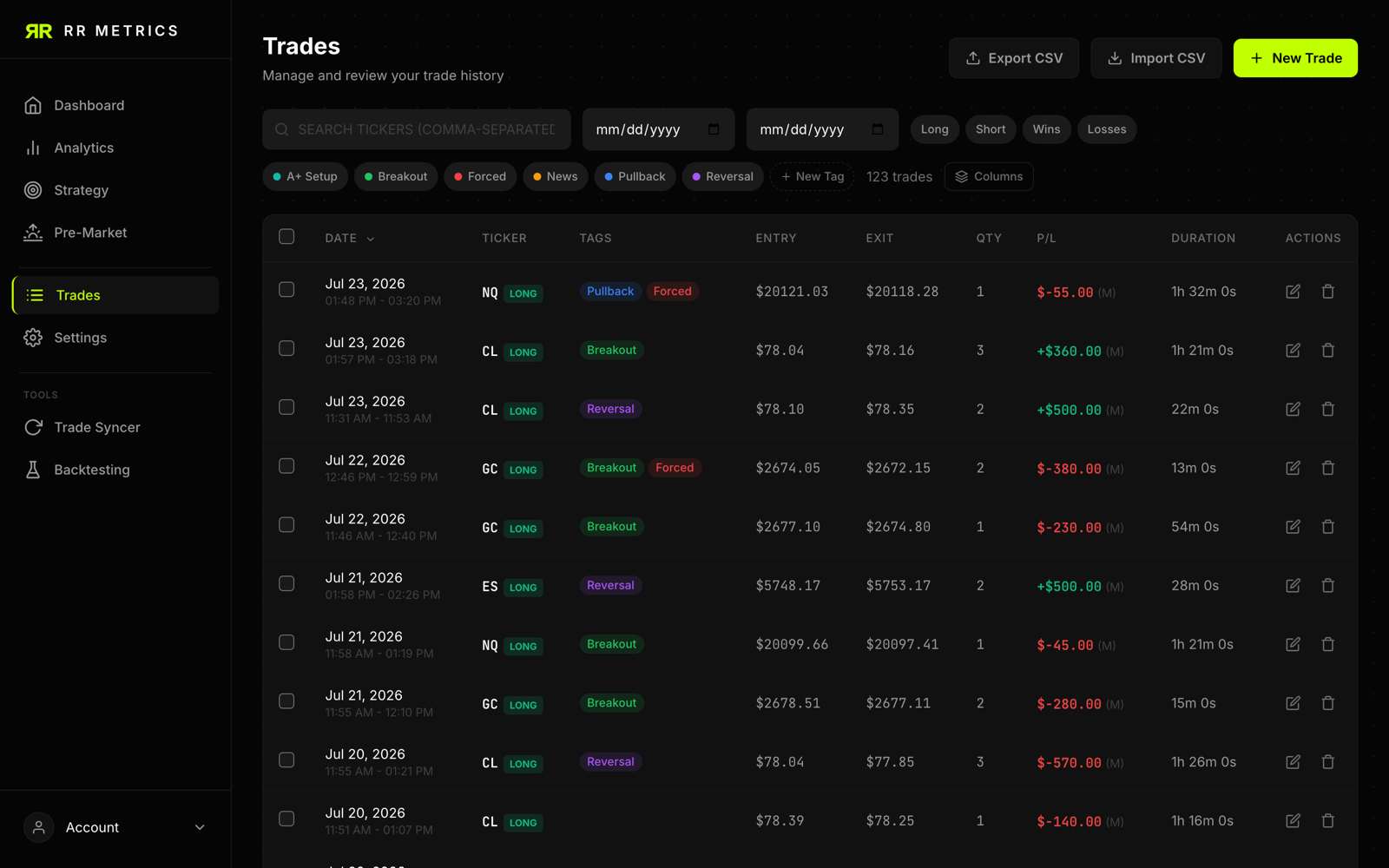1389x868 pixels.
Task: Filter by the Reversal tag chip
Action: [x=723, y=176]
